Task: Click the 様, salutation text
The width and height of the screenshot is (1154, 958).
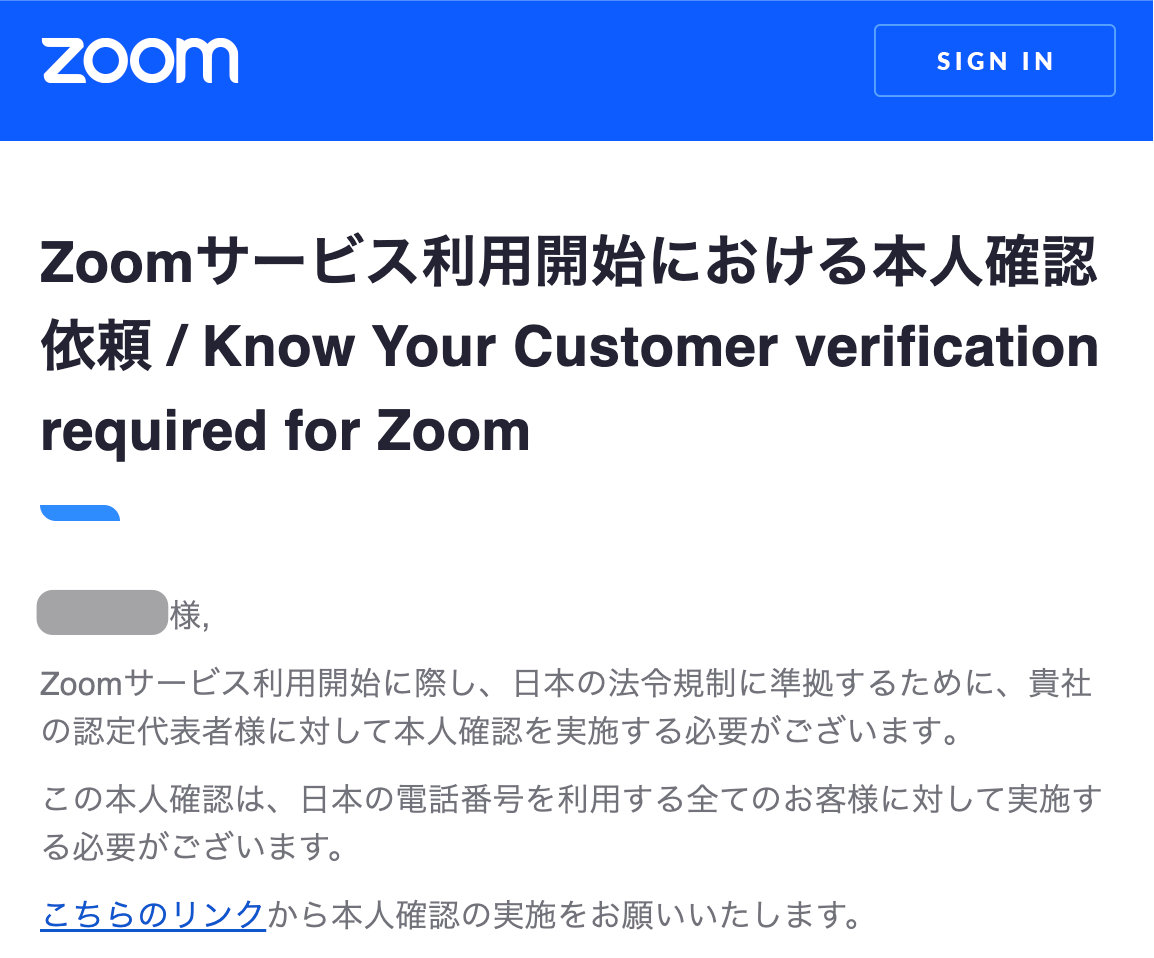Action: 190,615
